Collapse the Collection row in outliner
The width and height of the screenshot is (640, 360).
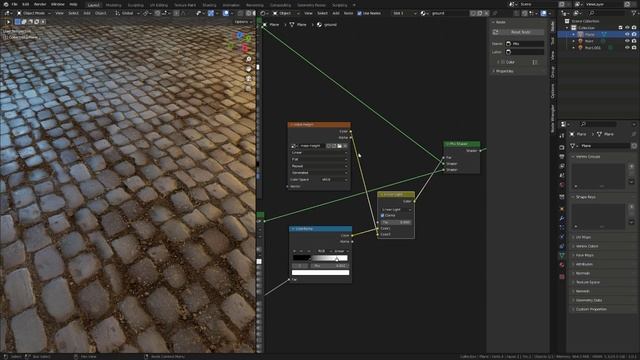(567, 28)
